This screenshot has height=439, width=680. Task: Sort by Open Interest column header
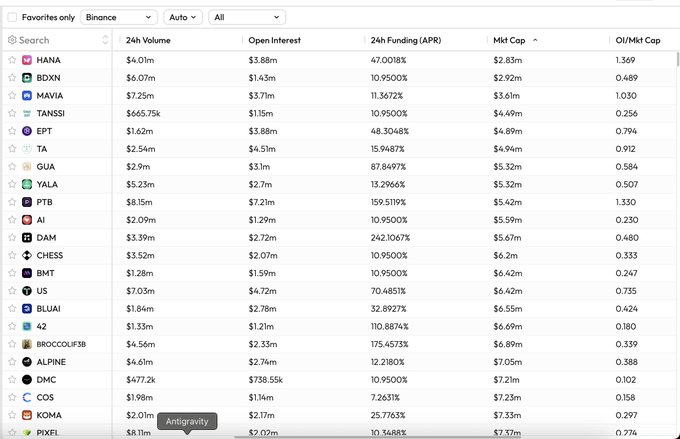275,40
